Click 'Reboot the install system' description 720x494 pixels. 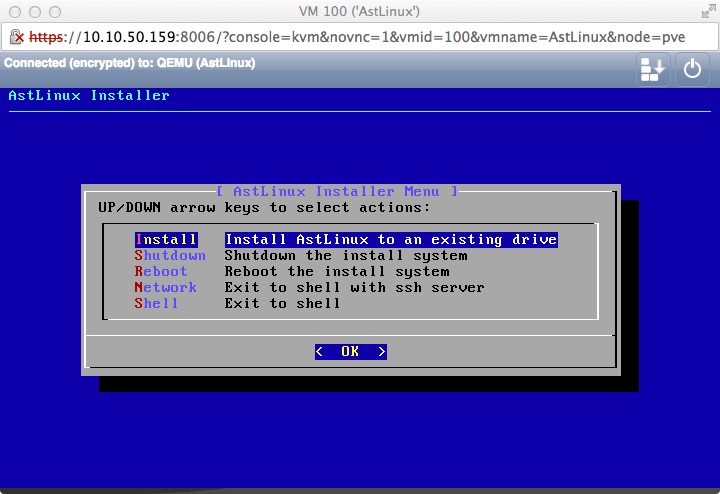(x=337, y=272)
